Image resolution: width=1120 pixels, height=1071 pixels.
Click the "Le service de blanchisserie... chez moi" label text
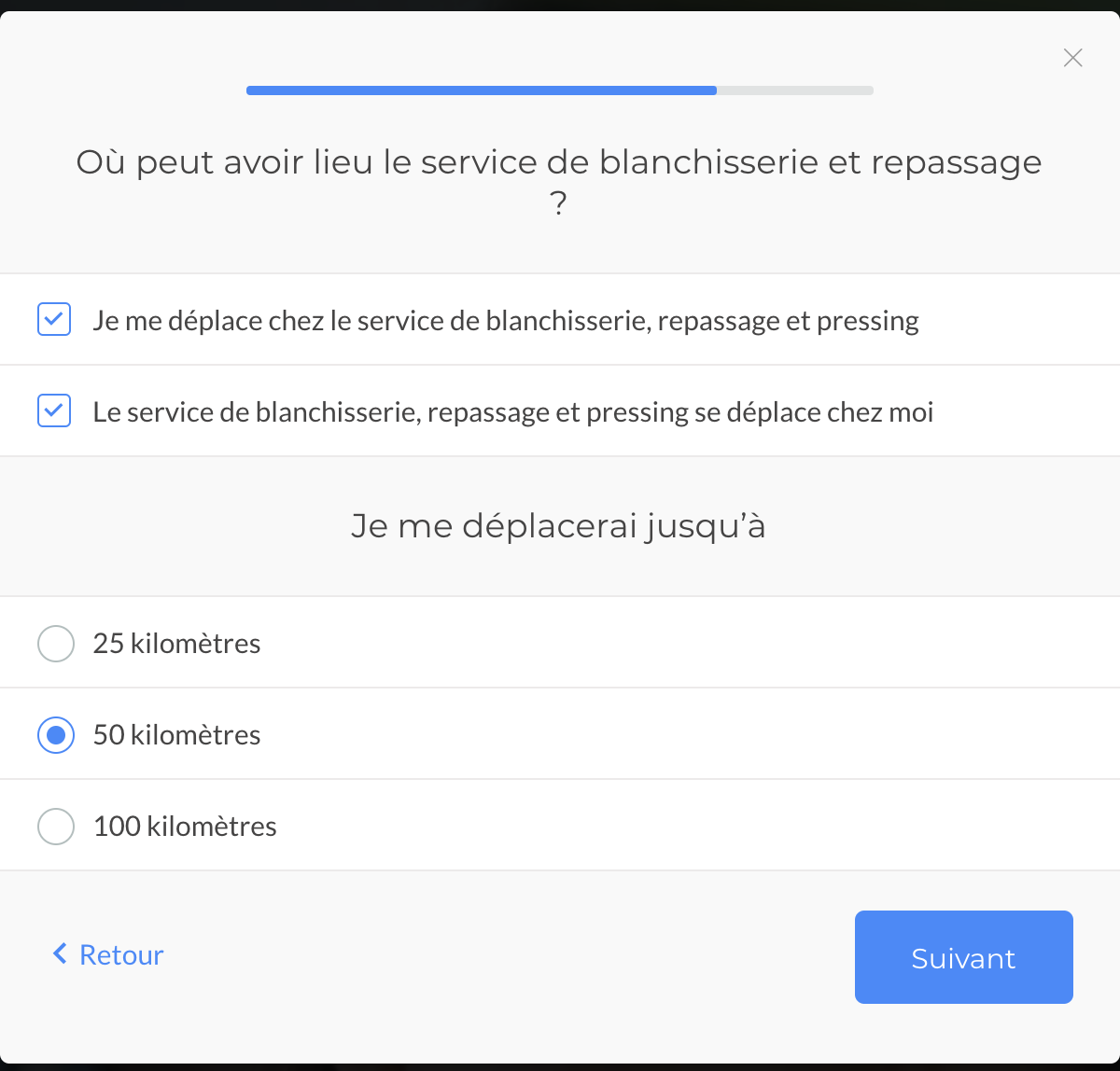513,412
